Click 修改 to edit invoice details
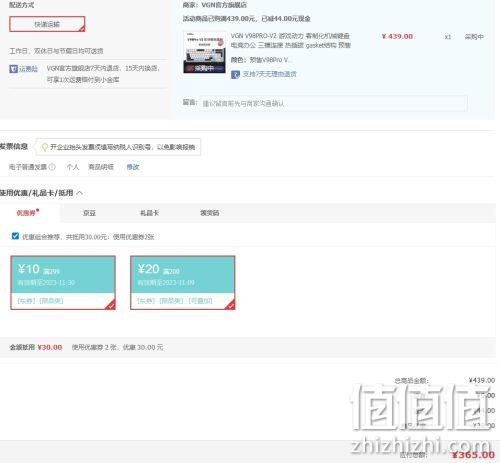 pos(133,167)
